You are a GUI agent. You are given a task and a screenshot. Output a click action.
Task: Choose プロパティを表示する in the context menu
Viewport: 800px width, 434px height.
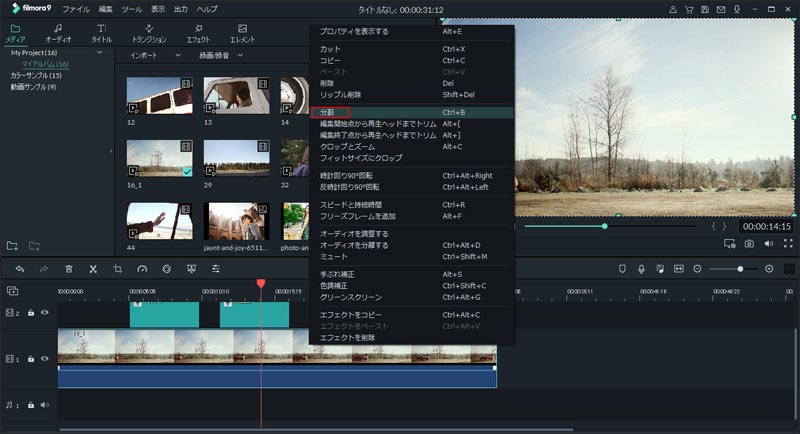412,31
